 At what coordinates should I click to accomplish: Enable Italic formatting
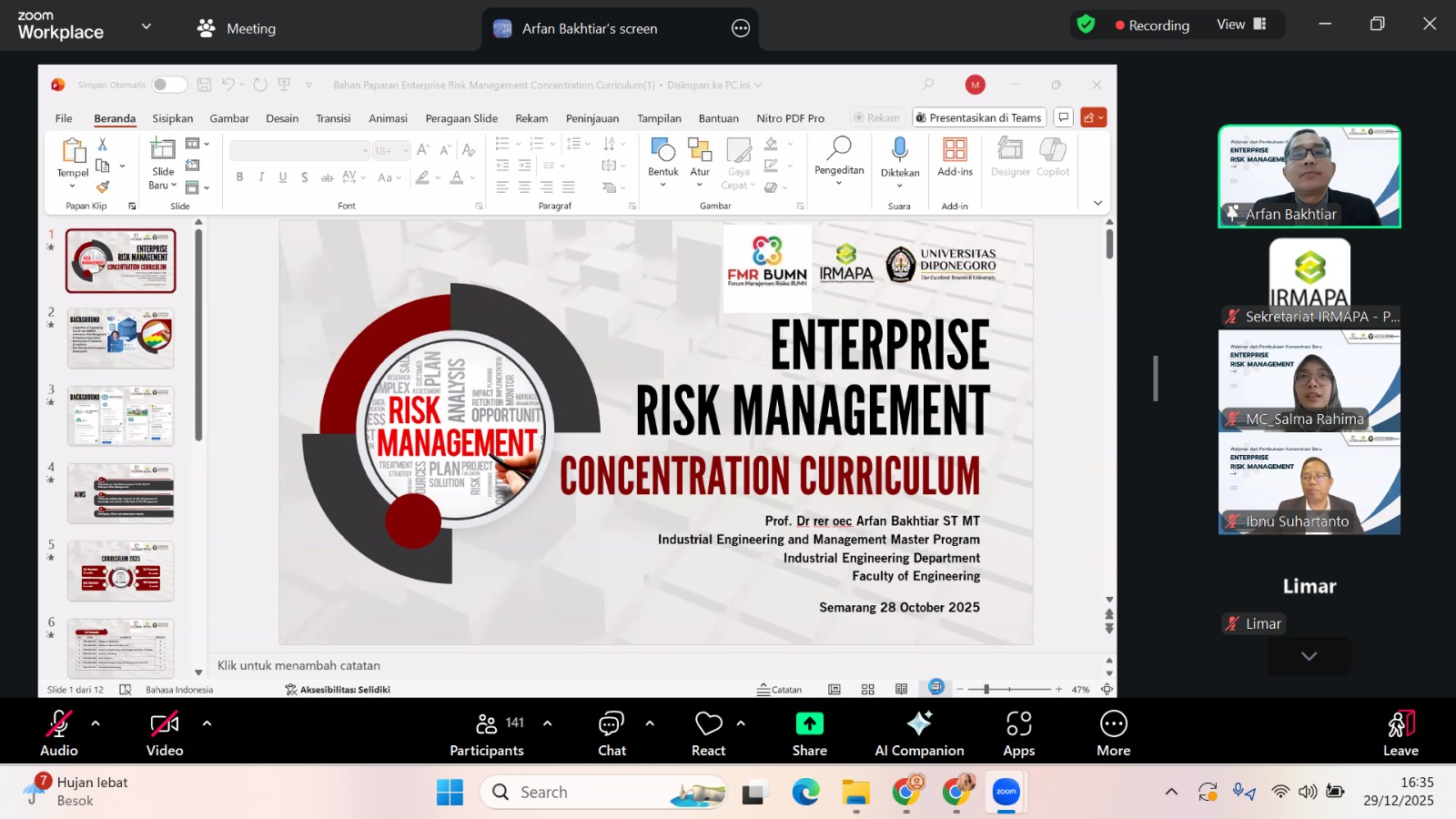point(261,177)
